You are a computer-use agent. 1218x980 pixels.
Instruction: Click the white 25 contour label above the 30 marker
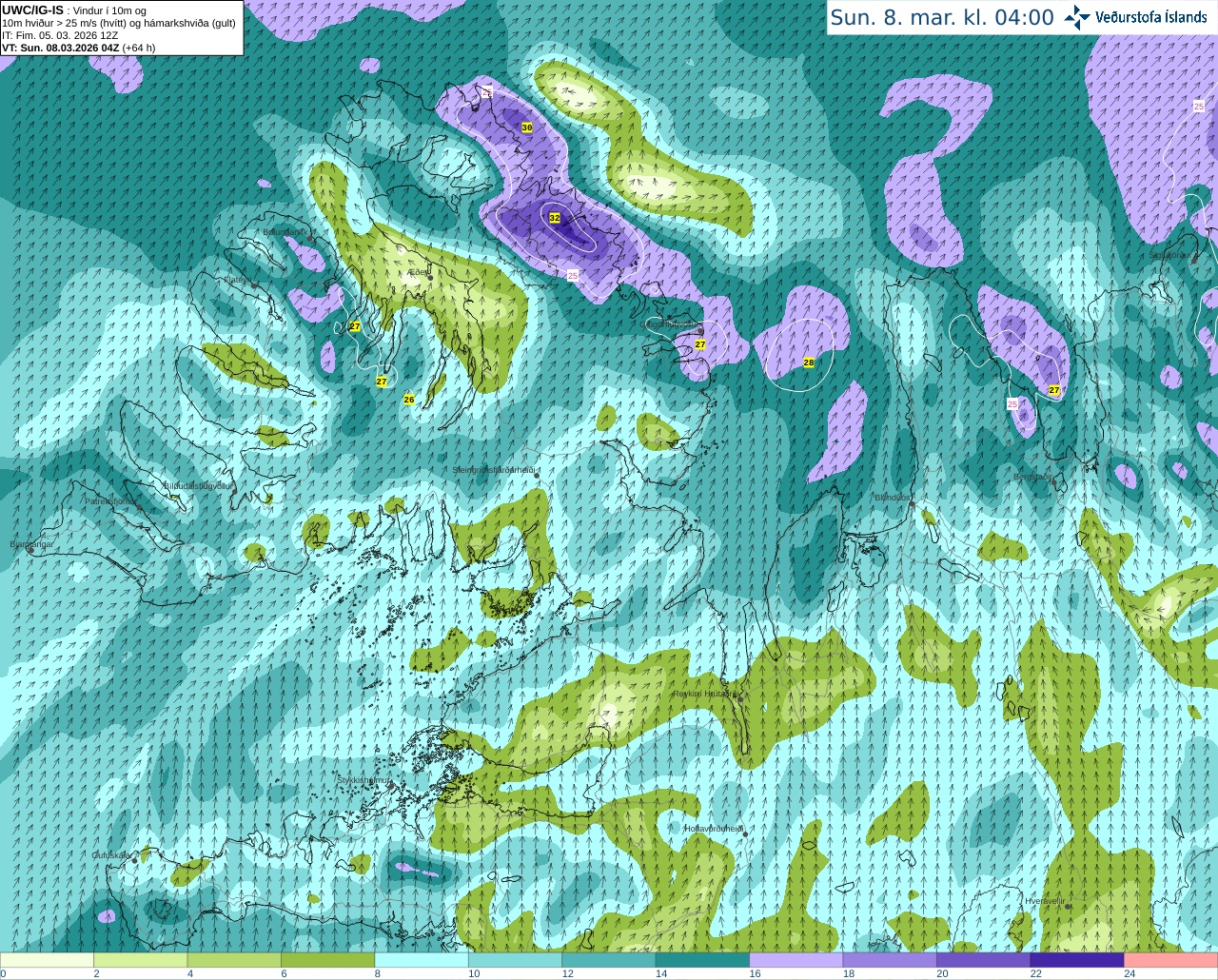pos(487,92)
